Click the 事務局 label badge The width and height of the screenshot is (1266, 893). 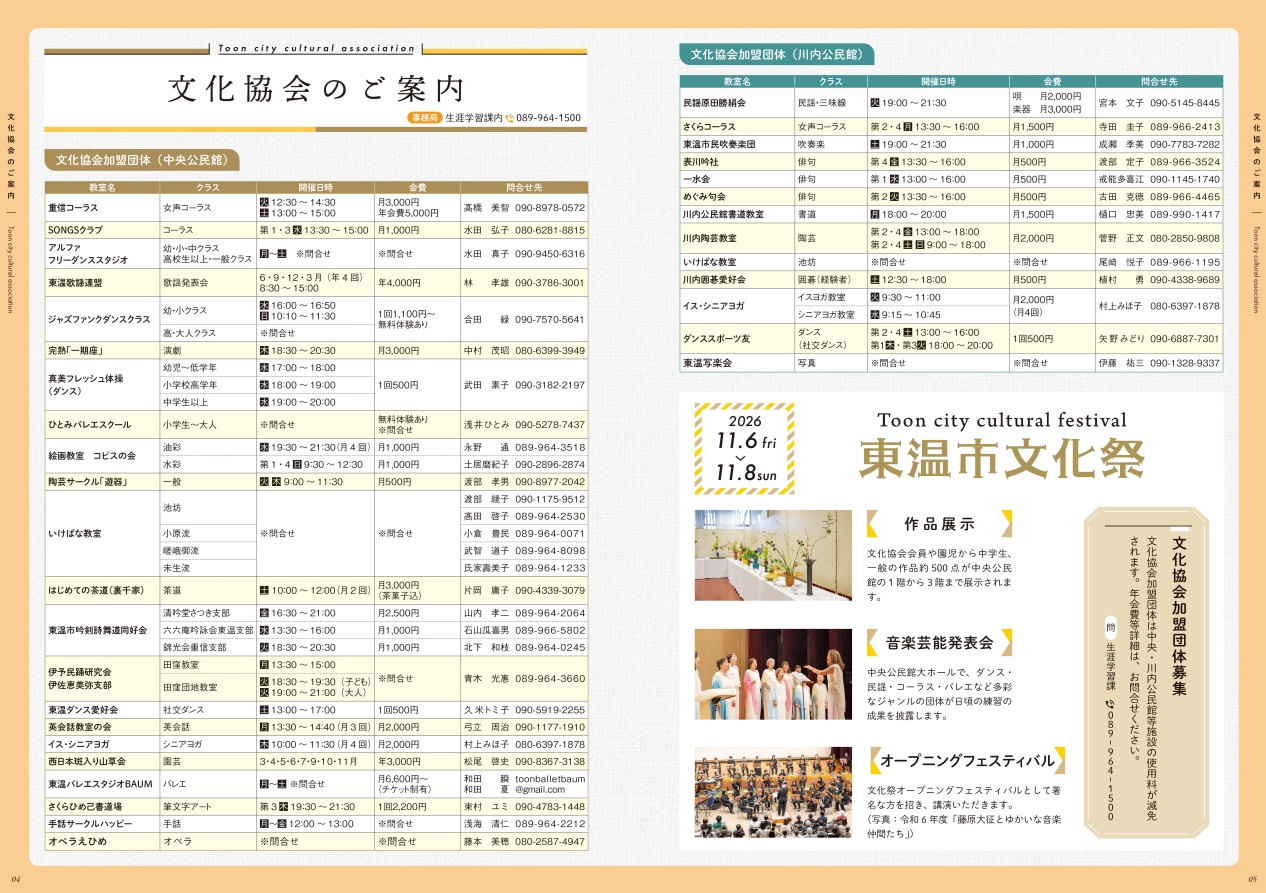(424, 118)
